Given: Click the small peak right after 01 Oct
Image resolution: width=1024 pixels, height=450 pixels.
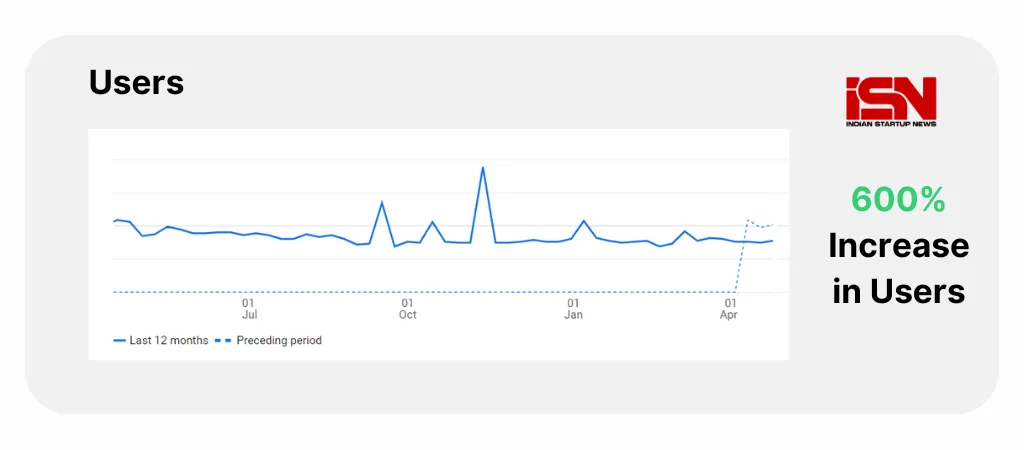Looking at the screenshot, I should point(432,222).
